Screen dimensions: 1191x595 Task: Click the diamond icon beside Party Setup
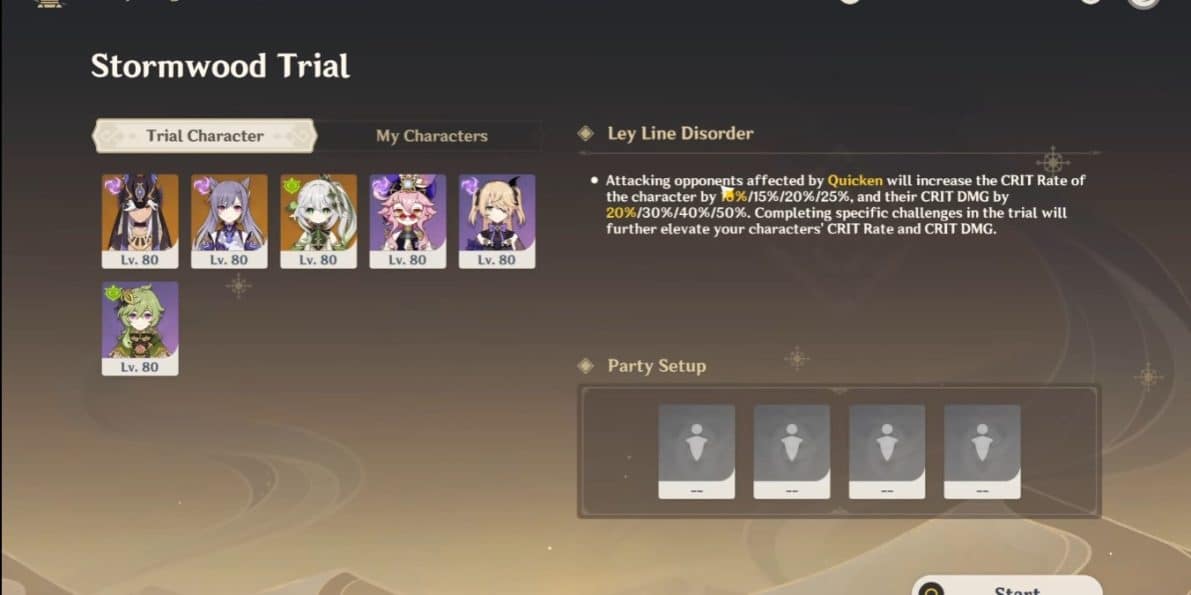586,366
